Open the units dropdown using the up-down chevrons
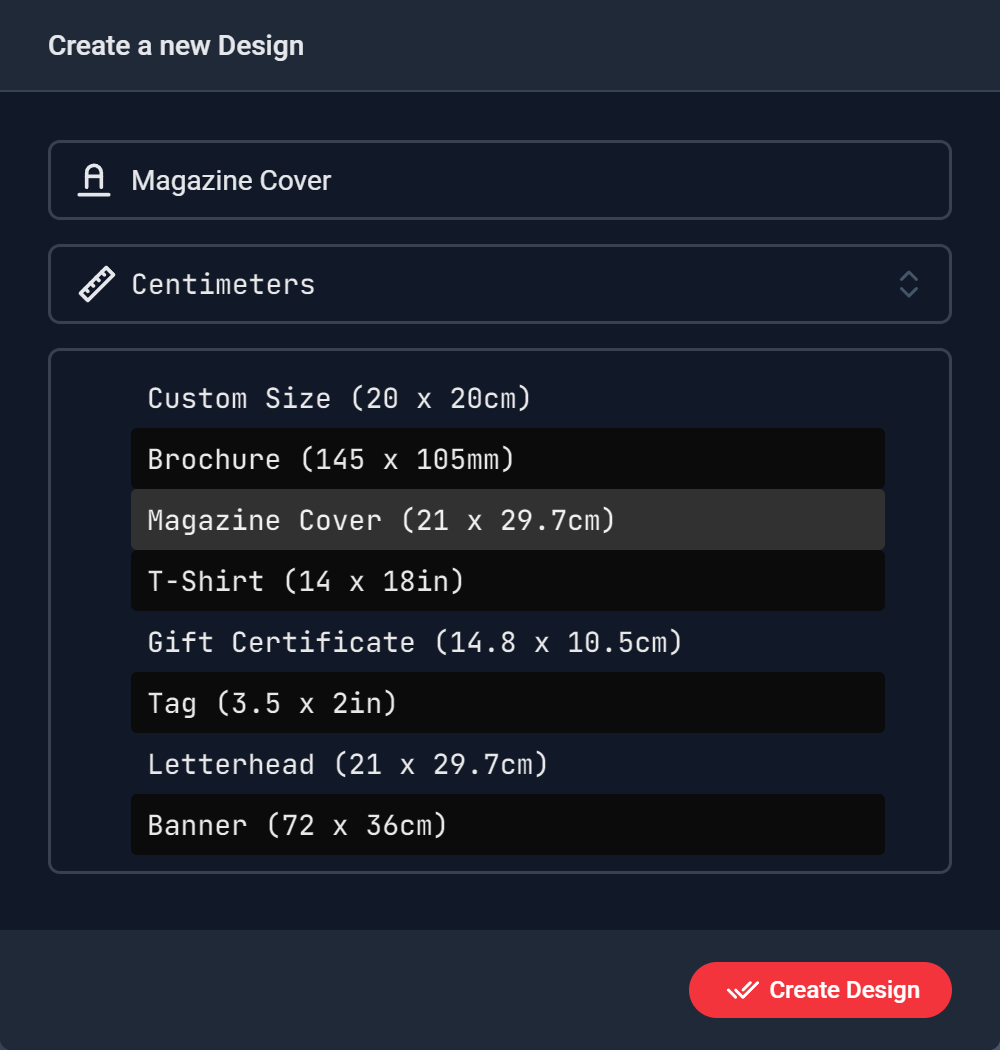 [x=908, y=284]
